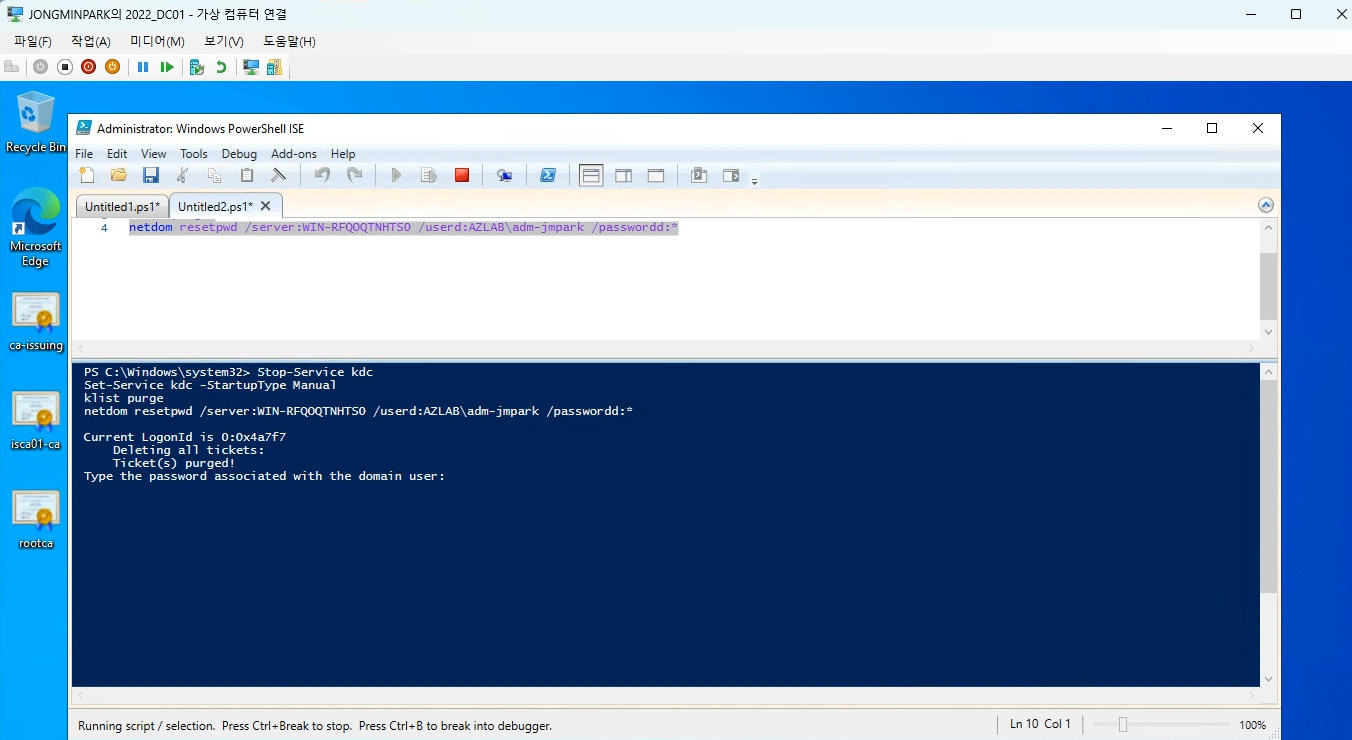This screenshot has width=1352, height=740.
Task: Switch to the Untitled1.ps1 tab
Action: pos(122,206)
